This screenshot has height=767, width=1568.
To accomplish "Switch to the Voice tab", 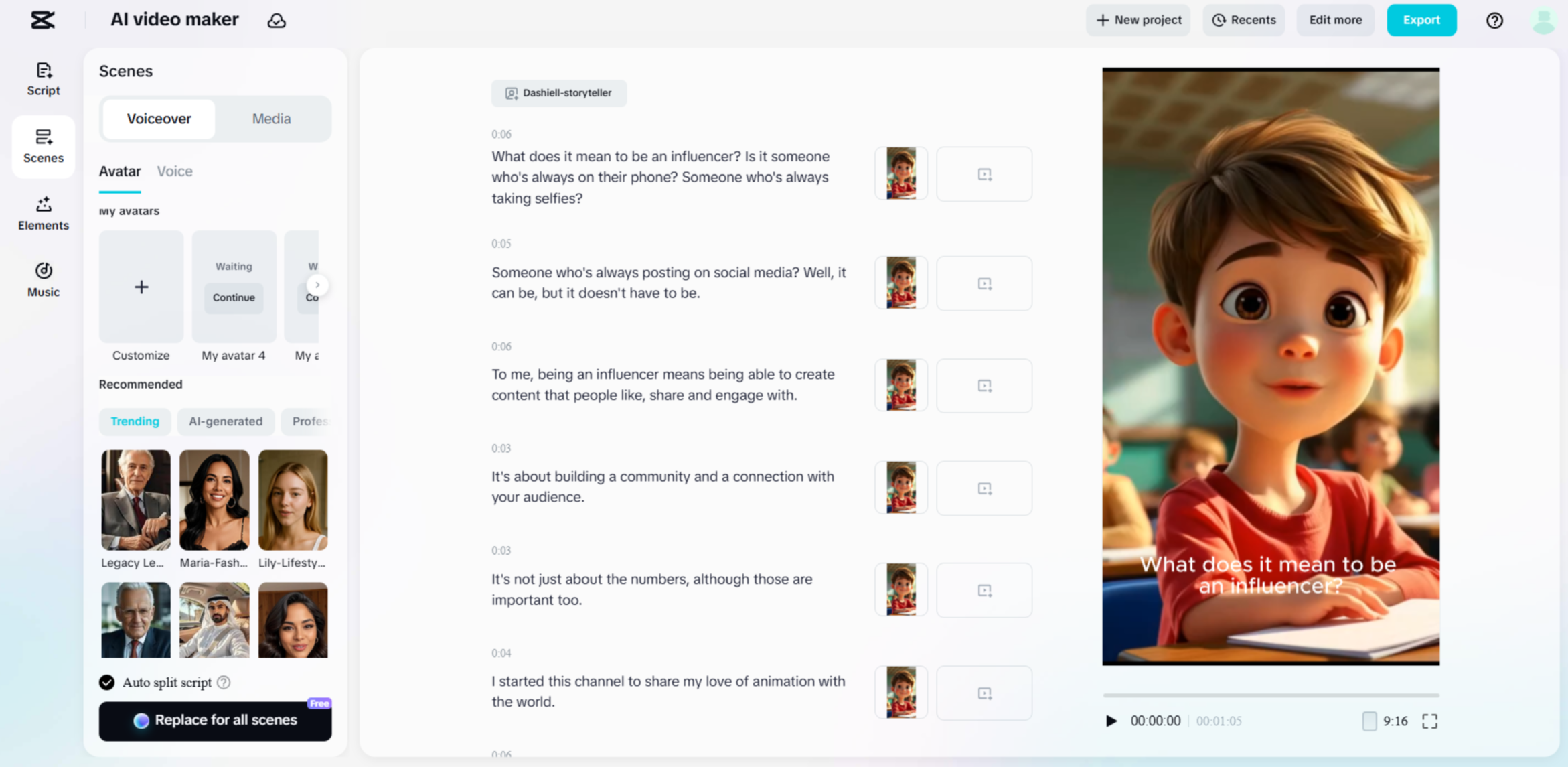I will click(175, 171).
